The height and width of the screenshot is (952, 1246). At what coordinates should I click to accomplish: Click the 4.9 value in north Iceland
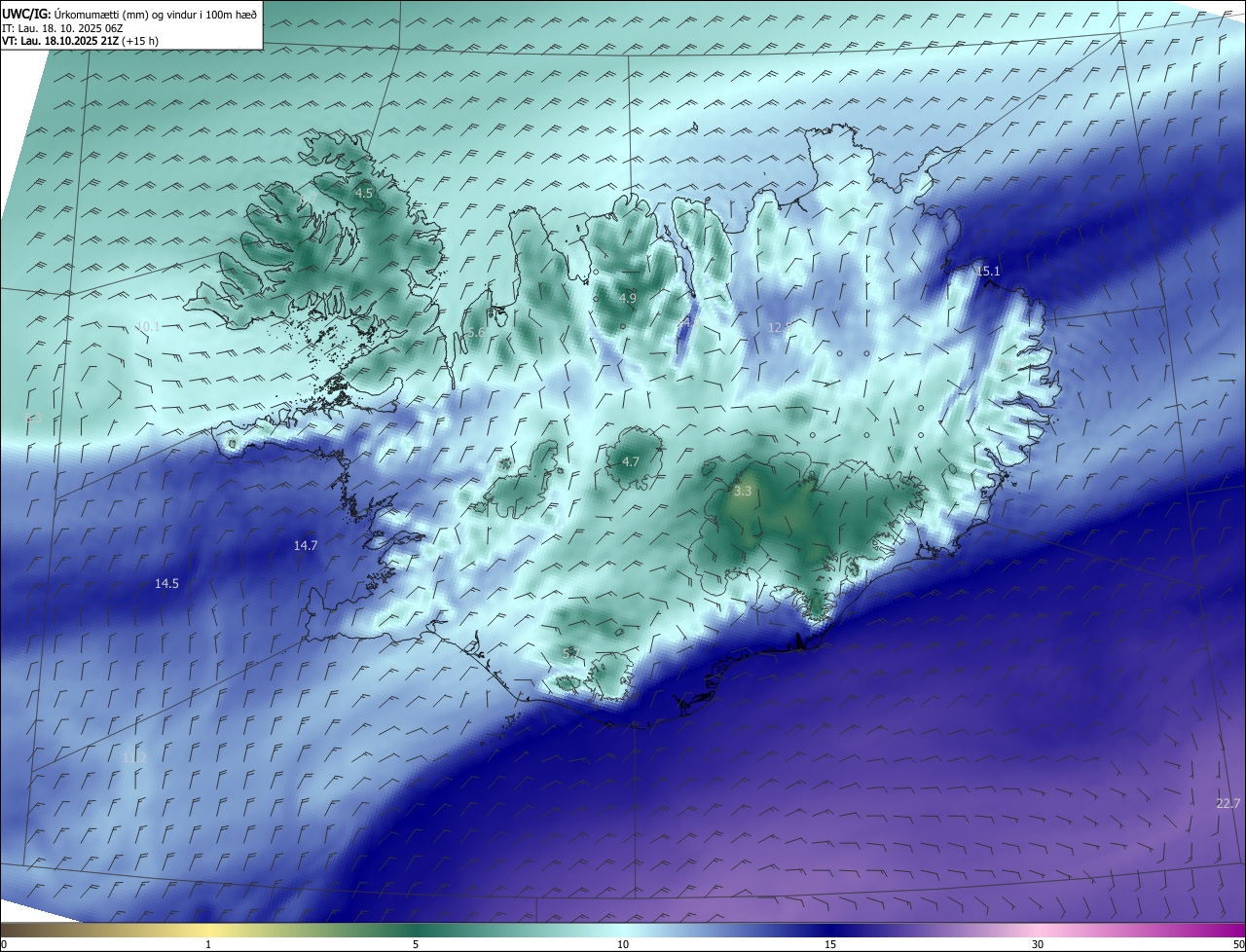pos(628,298)
